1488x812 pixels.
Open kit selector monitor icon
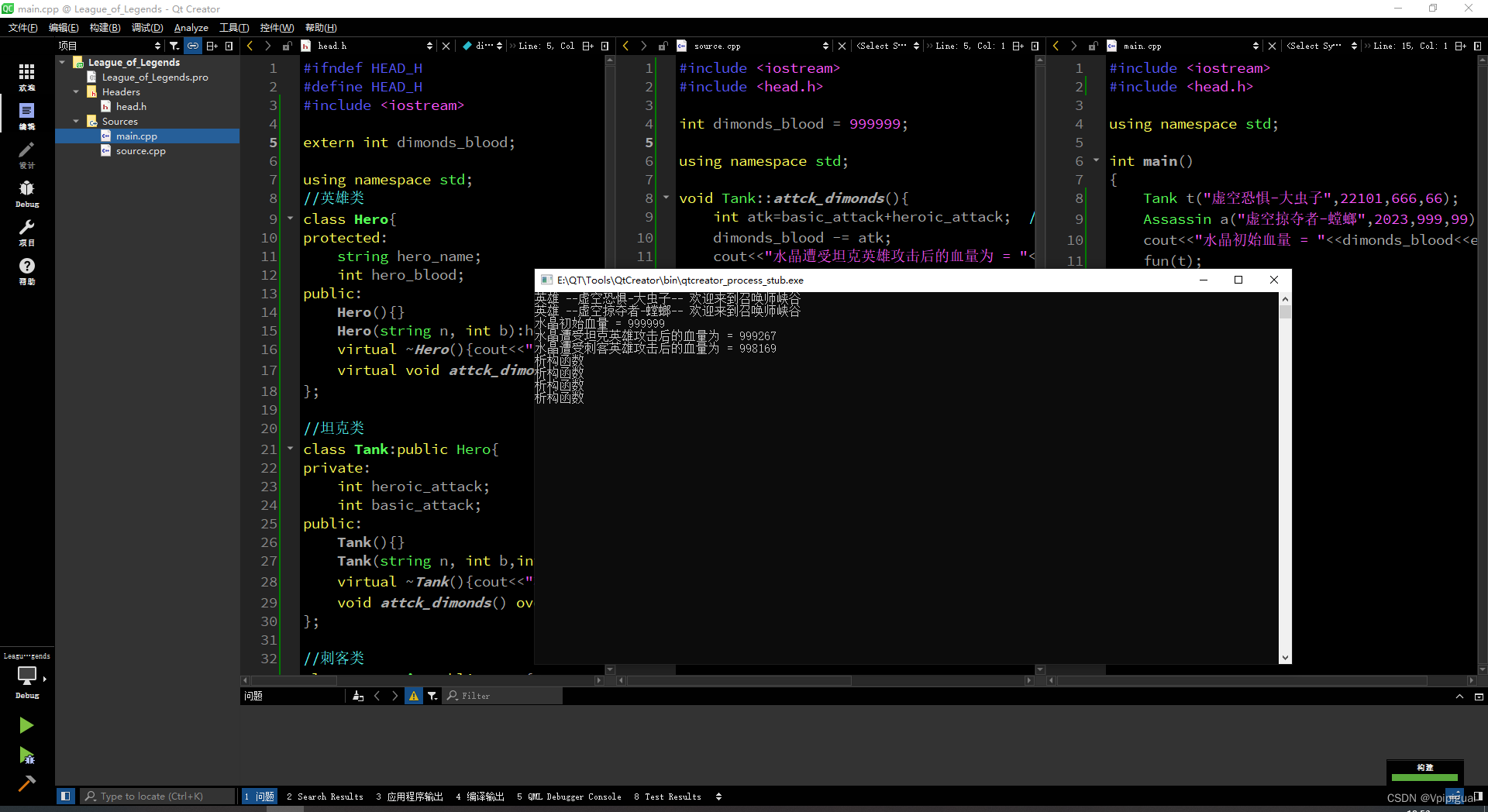(x=26, y=676)
